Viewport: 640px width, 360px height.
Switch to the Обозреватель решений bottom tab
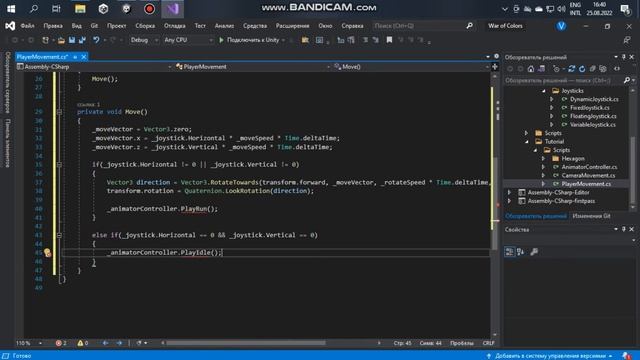coord(536,216)
